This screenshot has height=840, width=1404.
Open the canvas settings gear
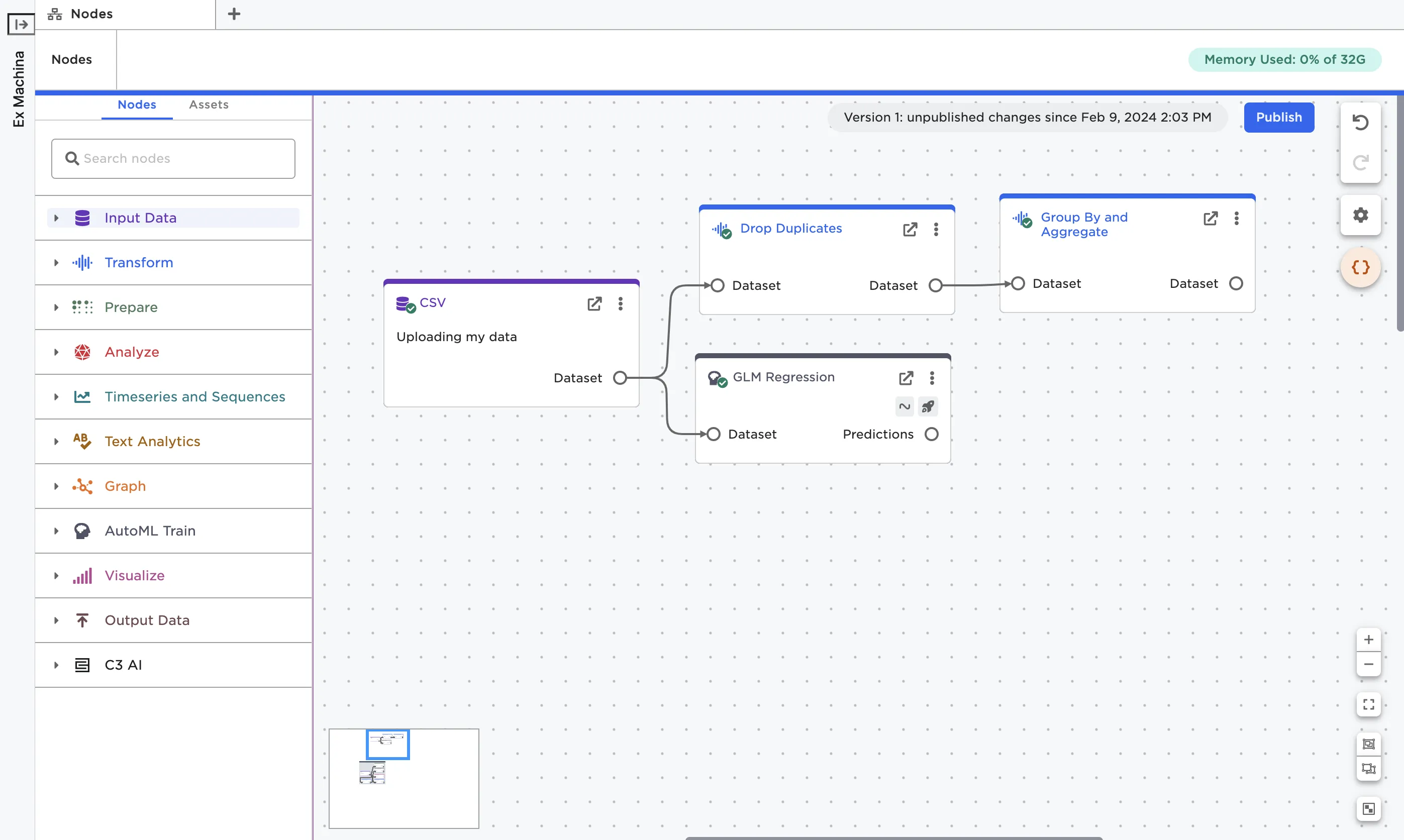pyautogui.click(x=1360, y=215)
